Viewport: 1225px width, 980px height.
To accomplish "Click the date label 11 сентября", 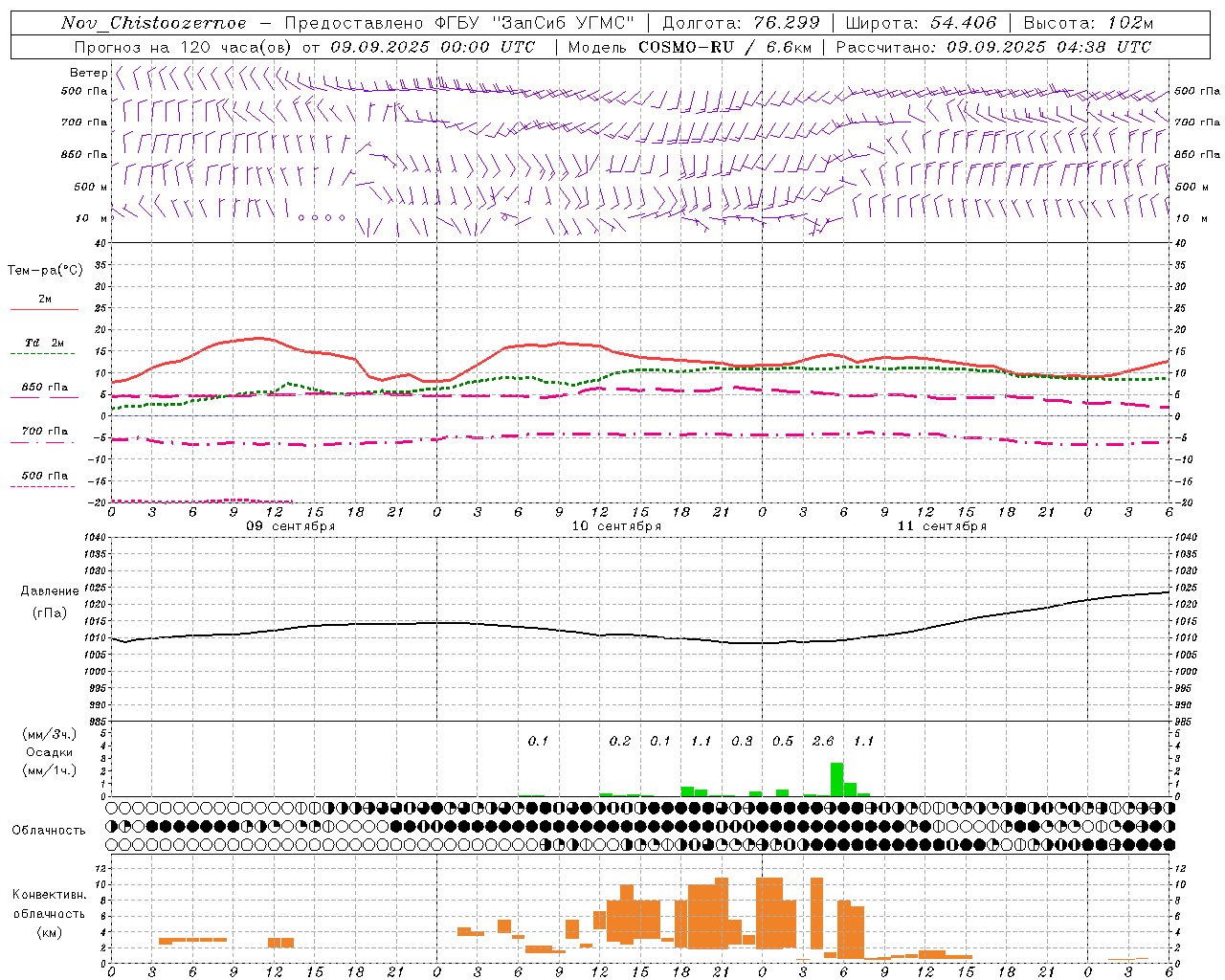I will (942, 526).
